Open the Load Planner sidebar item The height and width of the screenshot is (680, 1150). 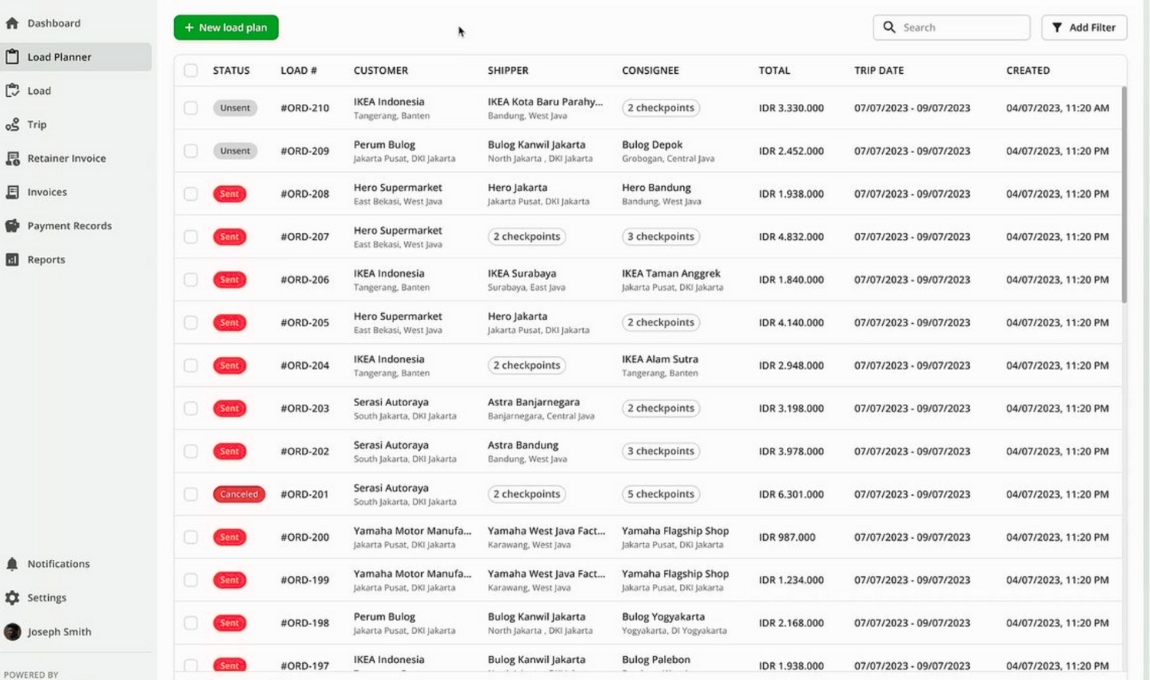coord(59,57)
